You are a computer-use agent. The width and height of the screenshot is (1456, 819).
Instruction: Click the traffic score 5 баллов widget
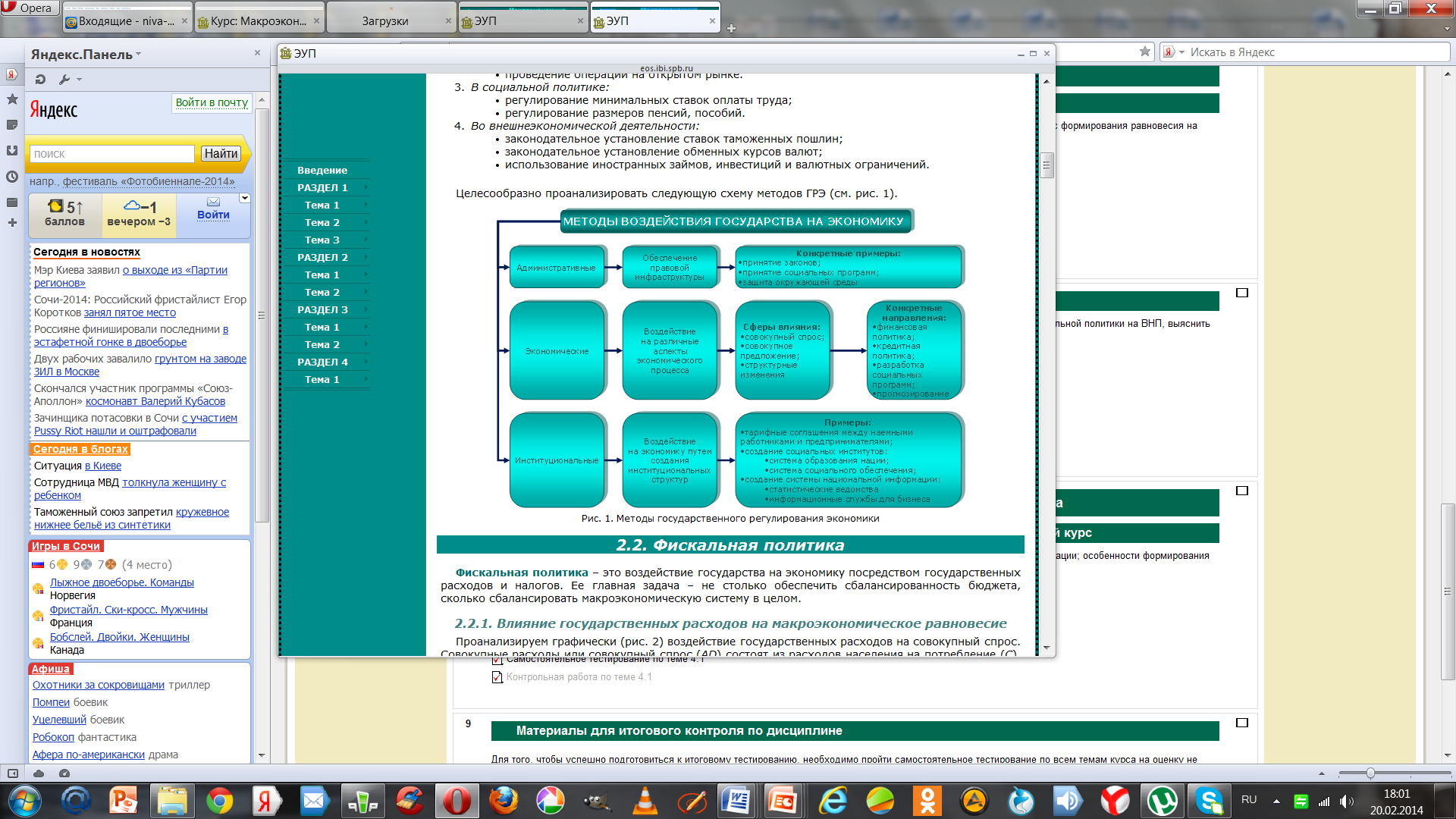64,214
